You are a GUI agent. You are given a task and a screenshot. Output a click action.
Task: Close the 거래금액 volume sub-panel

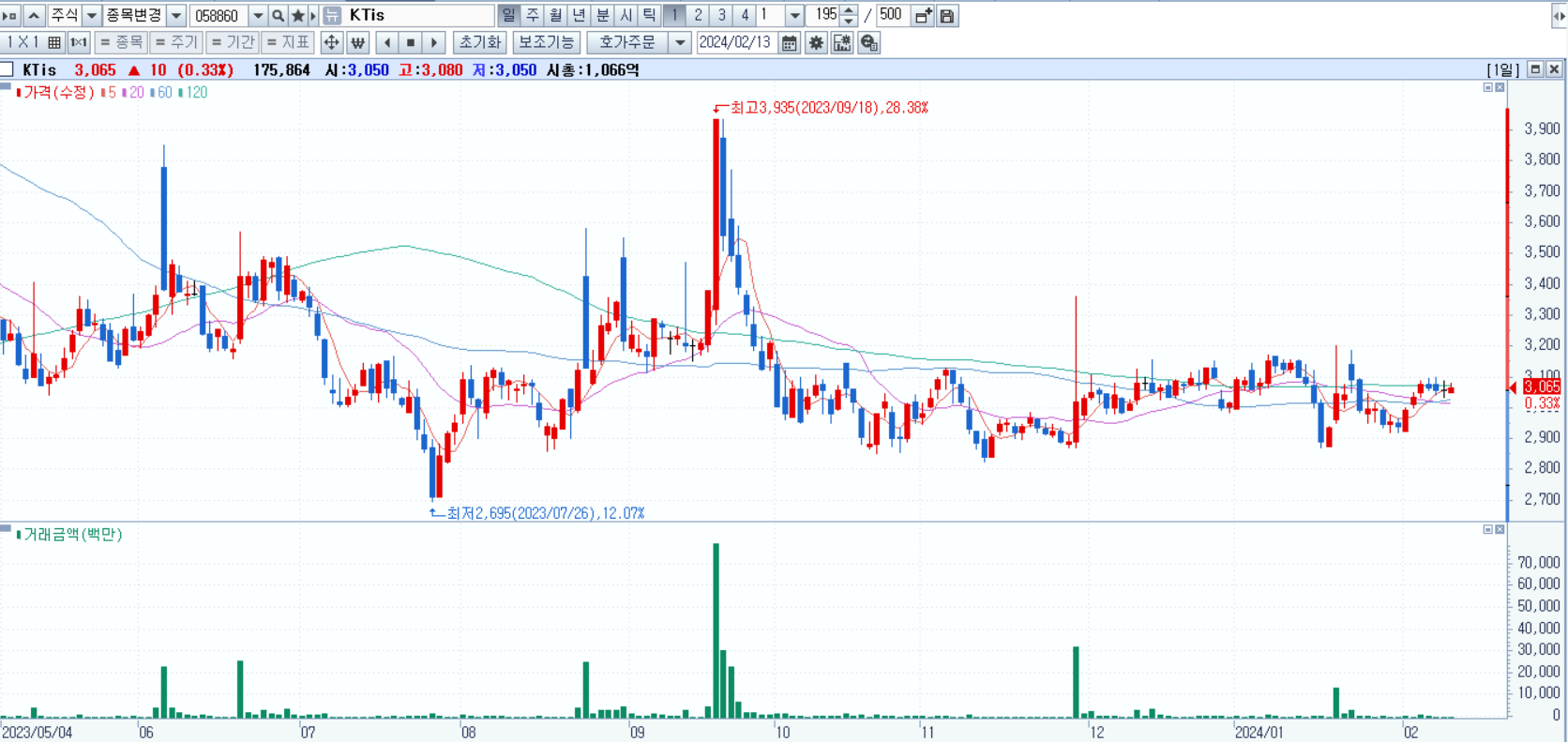pyautogui.click(x=1500, y=530)
